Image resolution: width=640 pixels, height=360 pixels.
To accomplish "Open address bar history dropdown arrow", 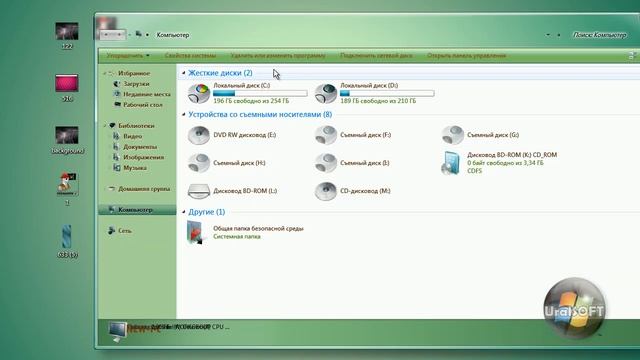I will click(x=548, y=35).
